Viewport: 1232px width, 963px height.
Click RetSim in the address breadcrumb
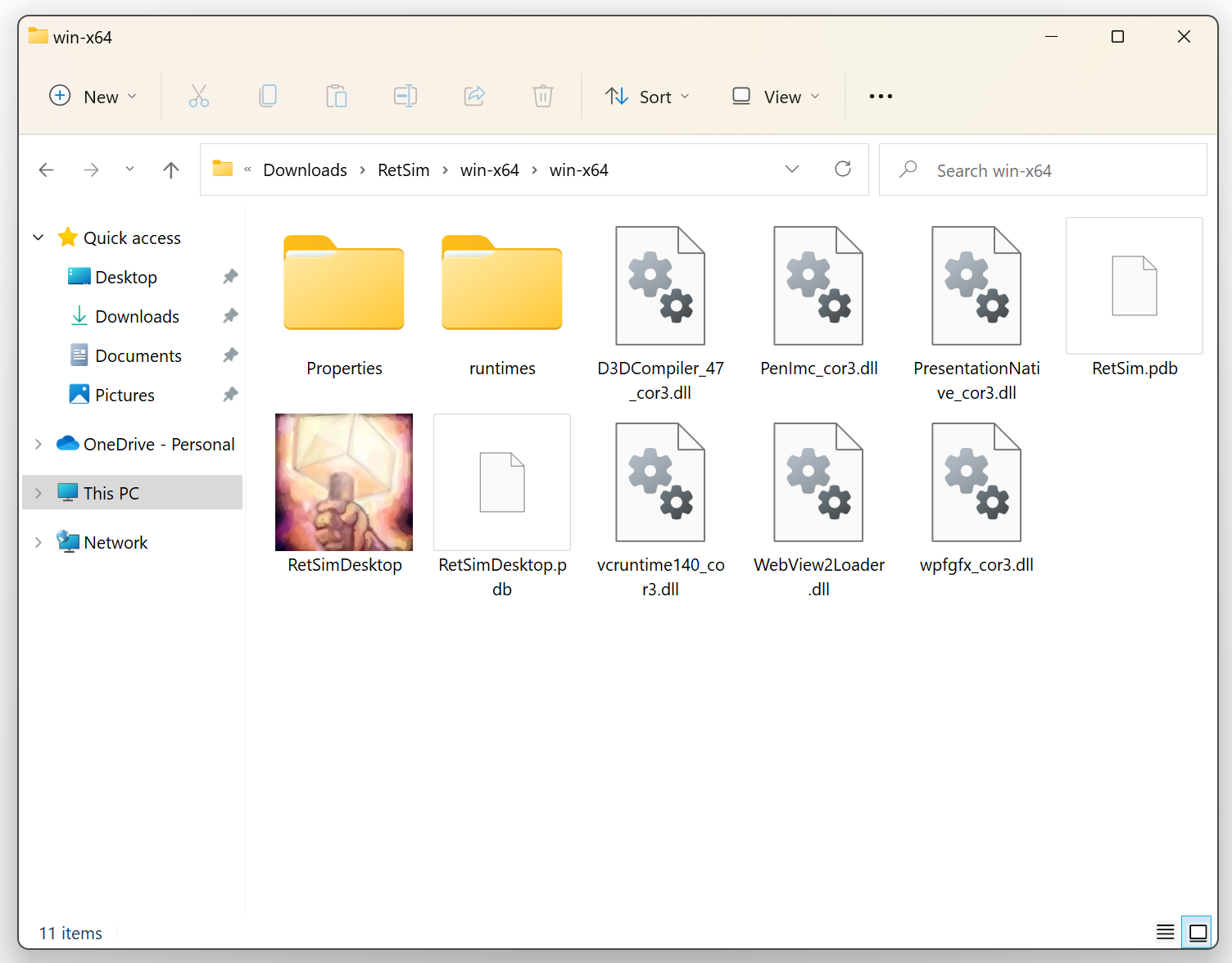403,170
